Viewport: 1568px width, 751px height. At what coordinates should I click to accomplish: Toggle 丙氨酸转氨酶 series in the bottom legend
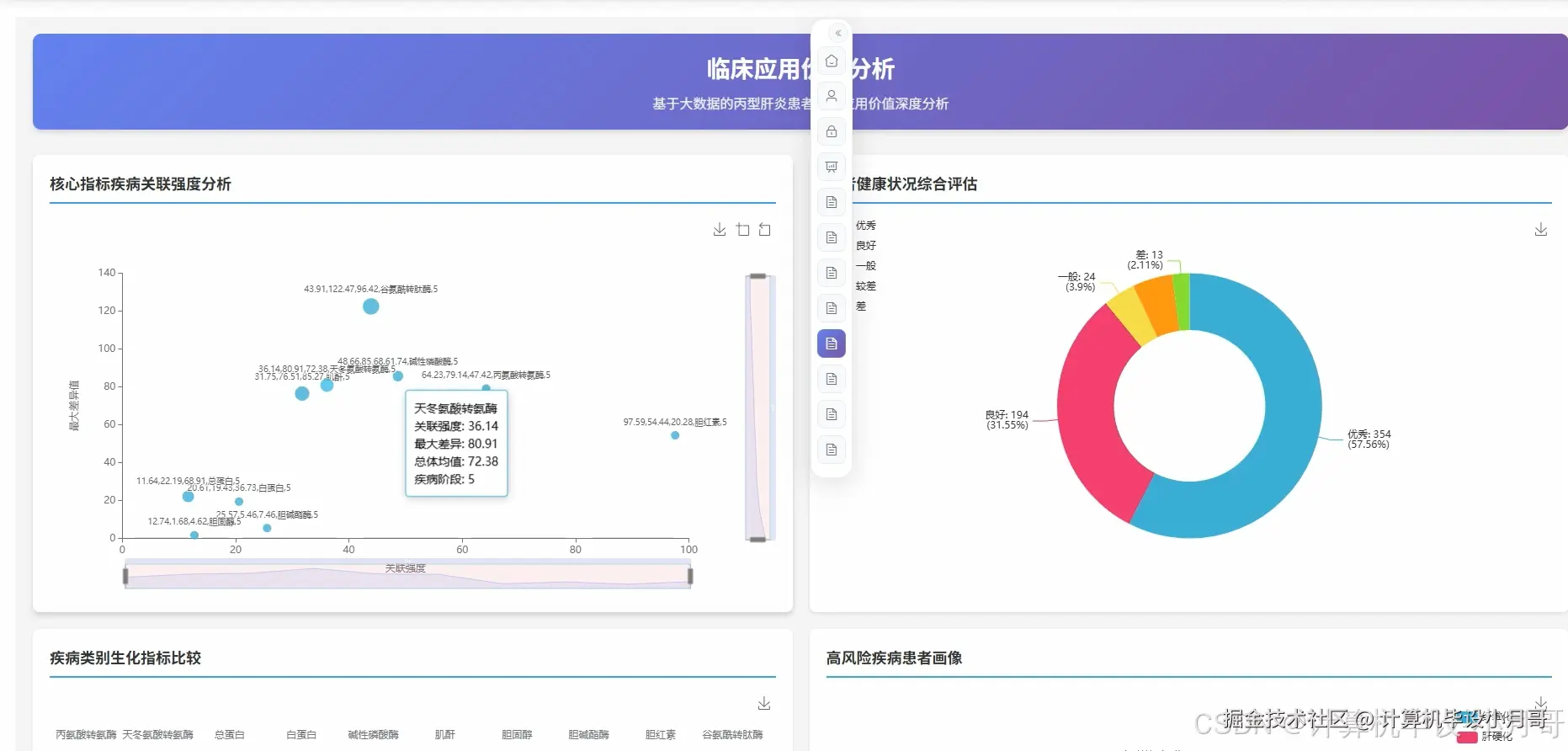[86, 735]
